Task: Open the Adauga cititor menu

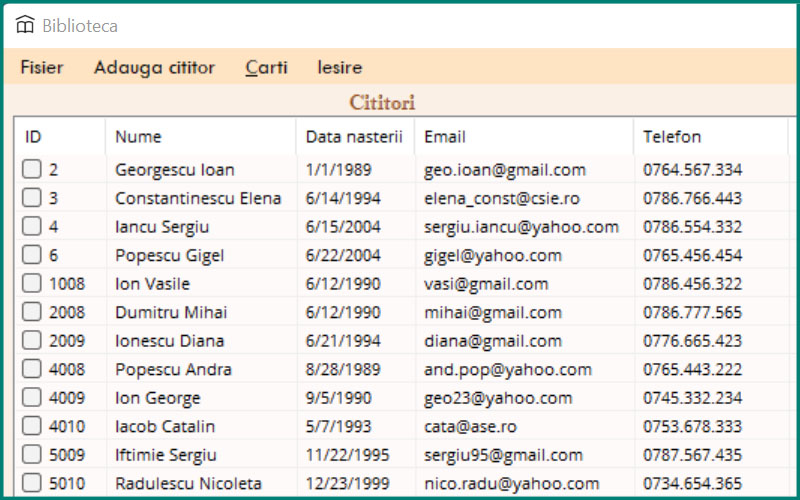Action: click(154, 68)
